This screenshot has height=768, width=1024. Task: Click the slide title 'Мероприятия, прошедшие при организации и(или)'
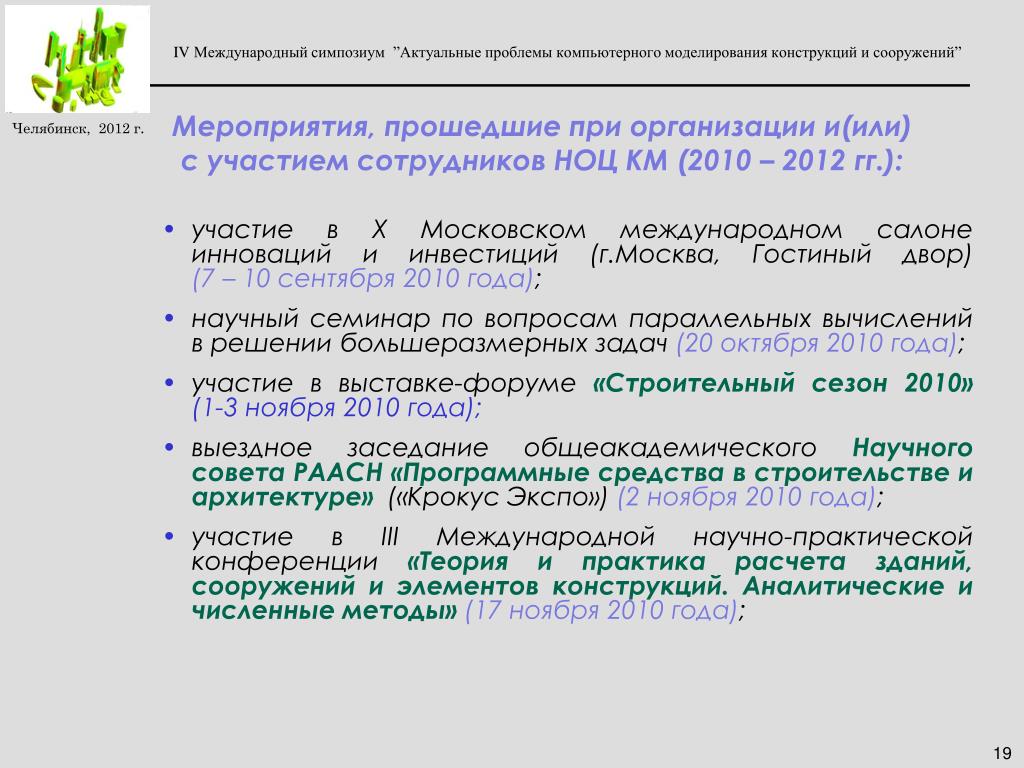pos(541,127)
